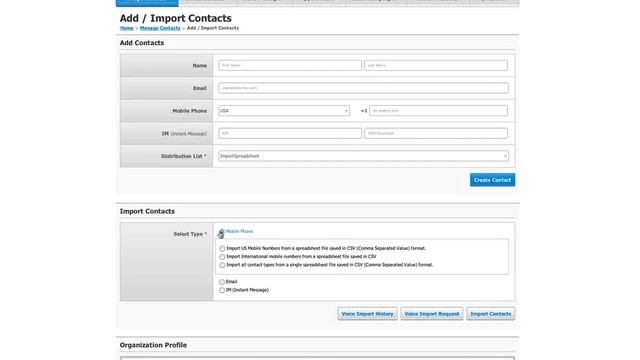The height and width of the screenshot is (360, 640).
Task: Click the 'Add / Import Contacts' breadcrumb text
Action: [x=213, y=28]
